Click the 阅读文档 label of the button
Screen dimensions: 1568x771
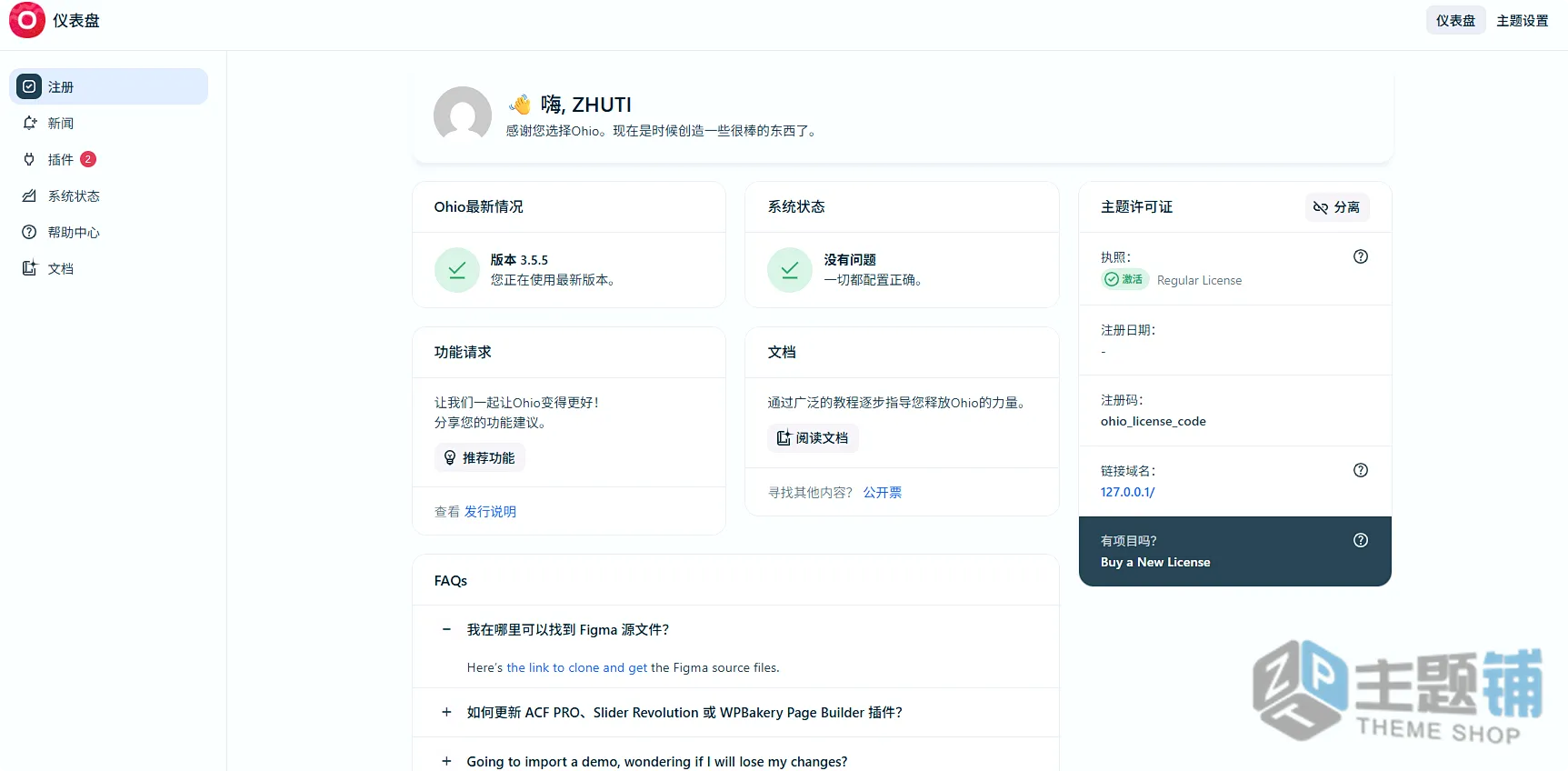click(822, 438)
